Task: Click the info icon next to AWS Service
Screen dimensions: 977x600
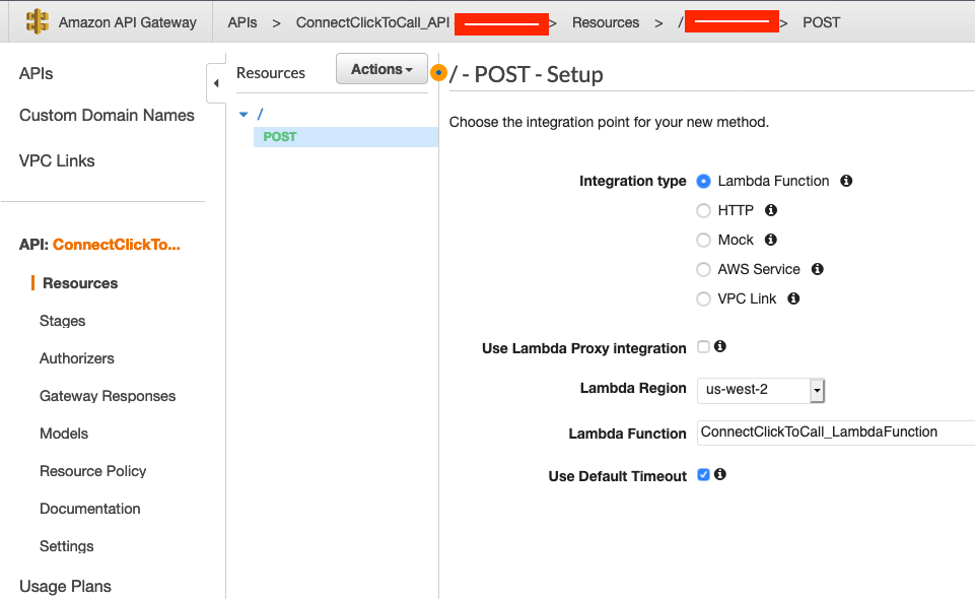Action: pos(816,269)
